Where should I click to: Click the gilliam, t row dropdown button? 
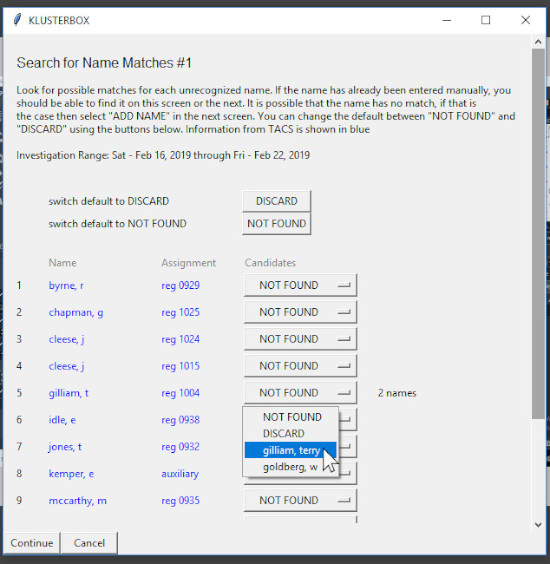click(300, 393)
